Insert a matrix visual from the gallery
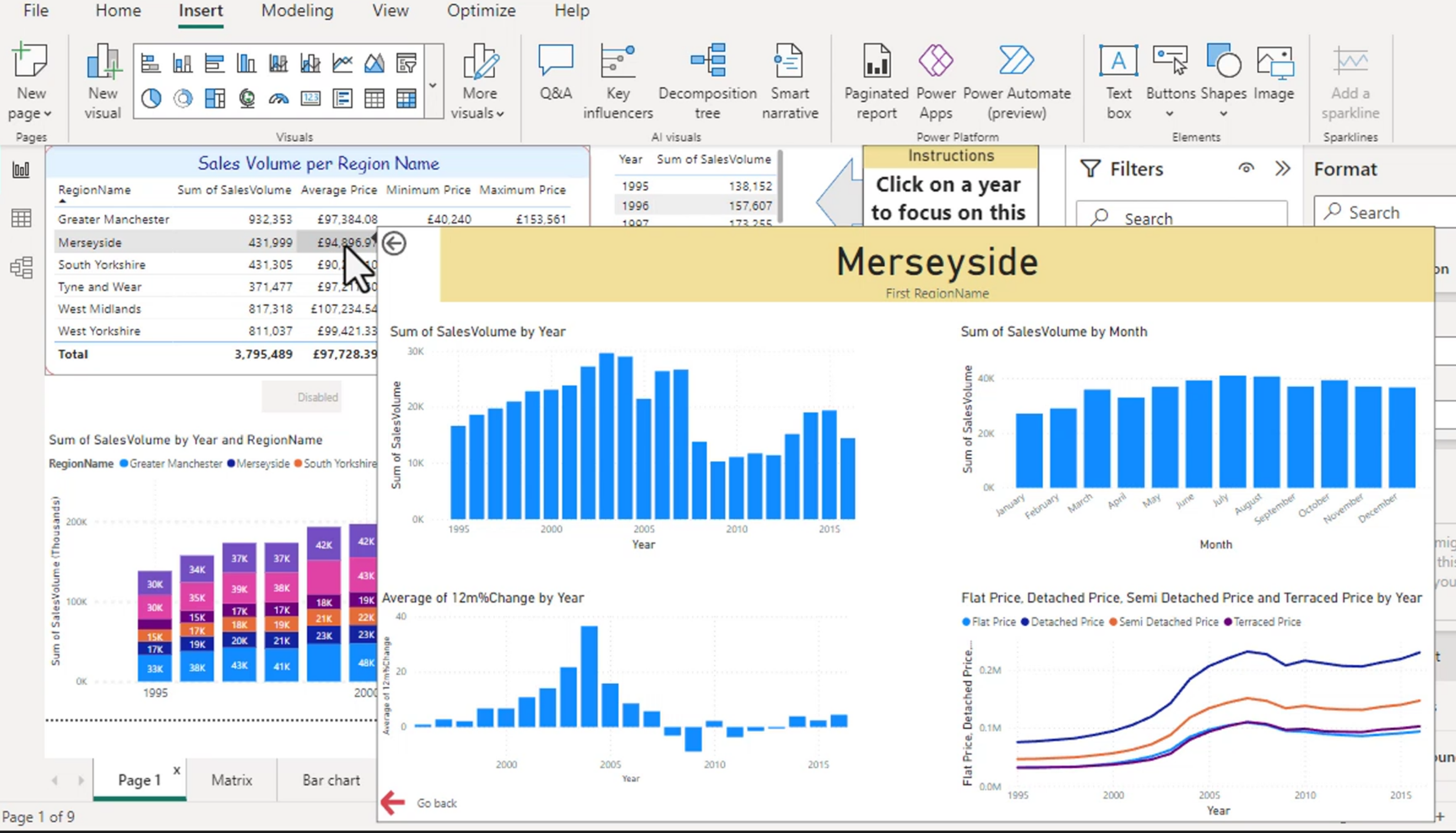Image resolution: width=1456 pixels, height=833 pixels. coord(406,98)
